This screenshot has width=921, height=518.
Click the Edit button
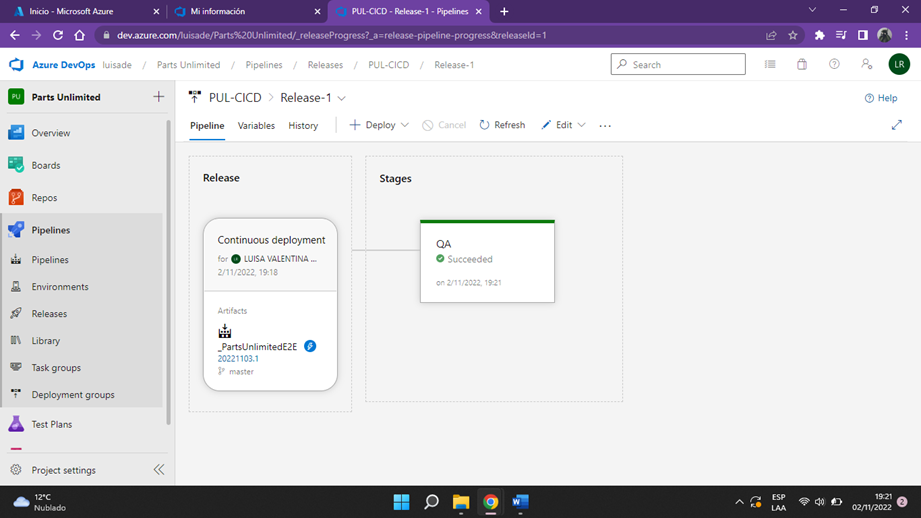[x=557, y=125]
